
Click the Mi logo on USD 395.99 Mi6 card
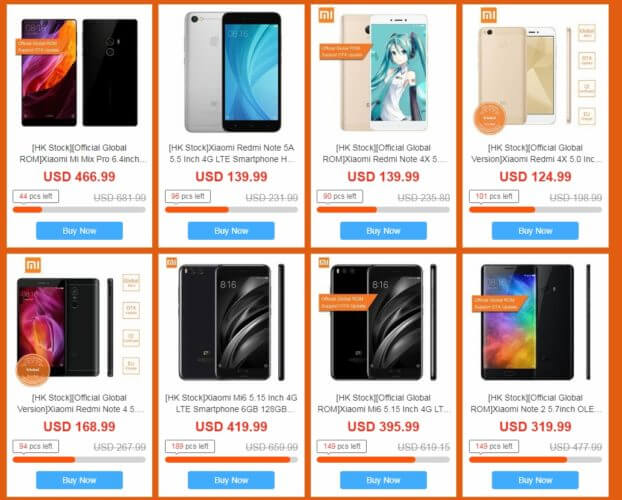tap(324, 262)
